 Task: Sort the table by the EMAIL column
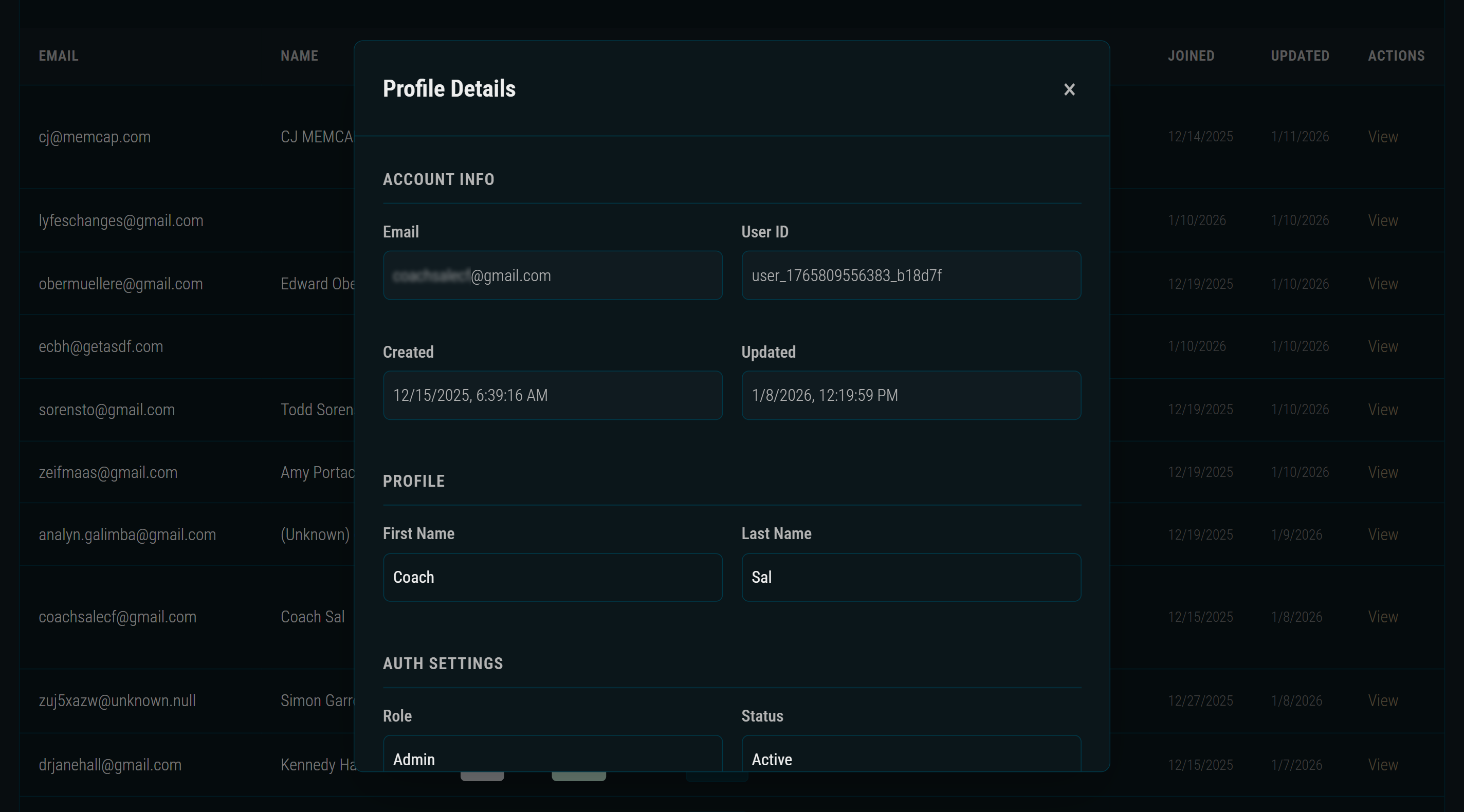(59, 56)
